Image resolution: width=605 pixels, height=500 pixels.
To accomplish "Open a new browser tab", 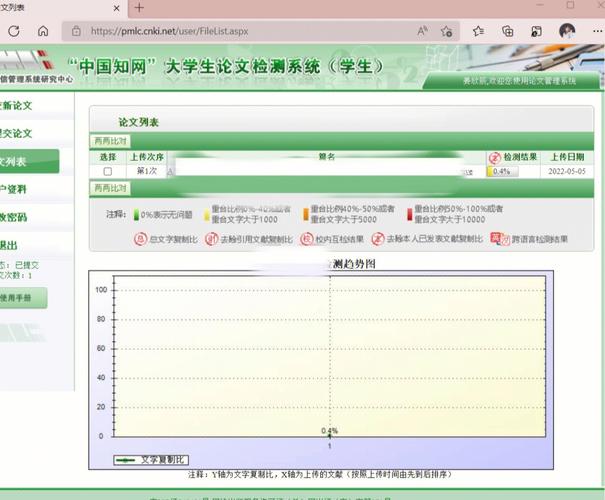I will 139,7.
